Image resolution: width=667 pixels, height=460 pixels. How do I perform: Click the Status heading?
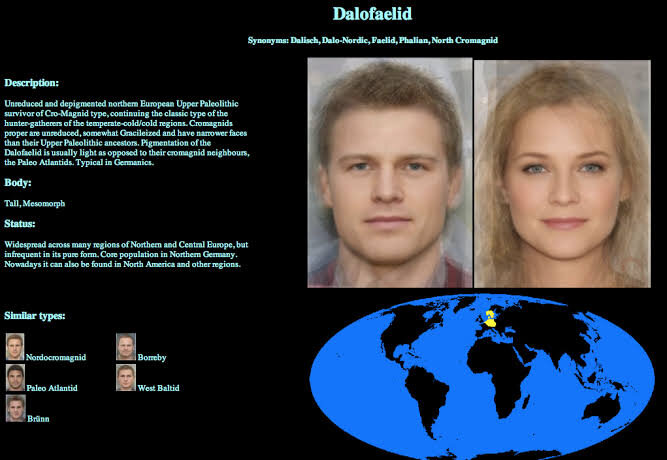coord(20,224)
